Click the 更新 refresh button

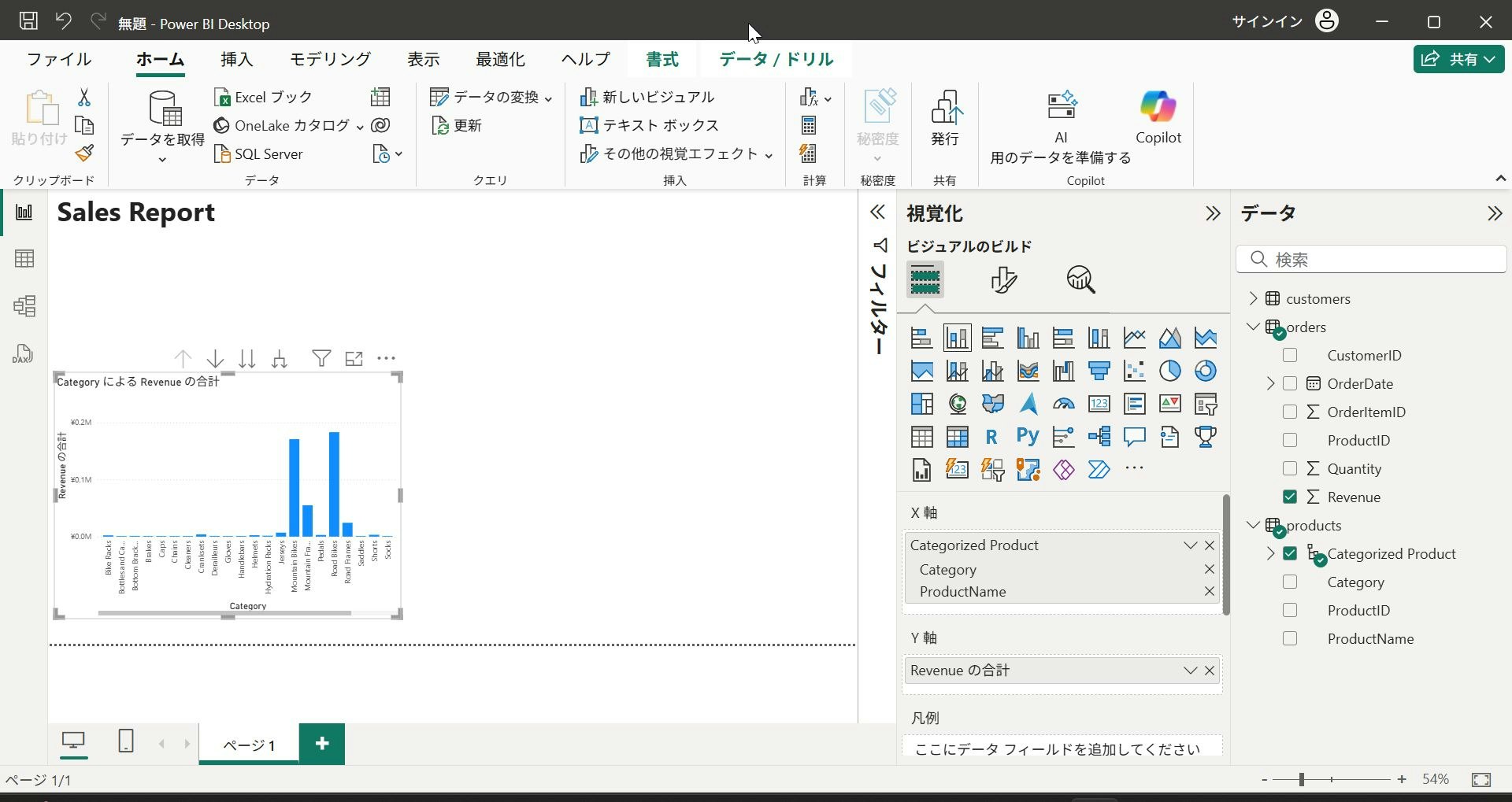pos(457,125)
